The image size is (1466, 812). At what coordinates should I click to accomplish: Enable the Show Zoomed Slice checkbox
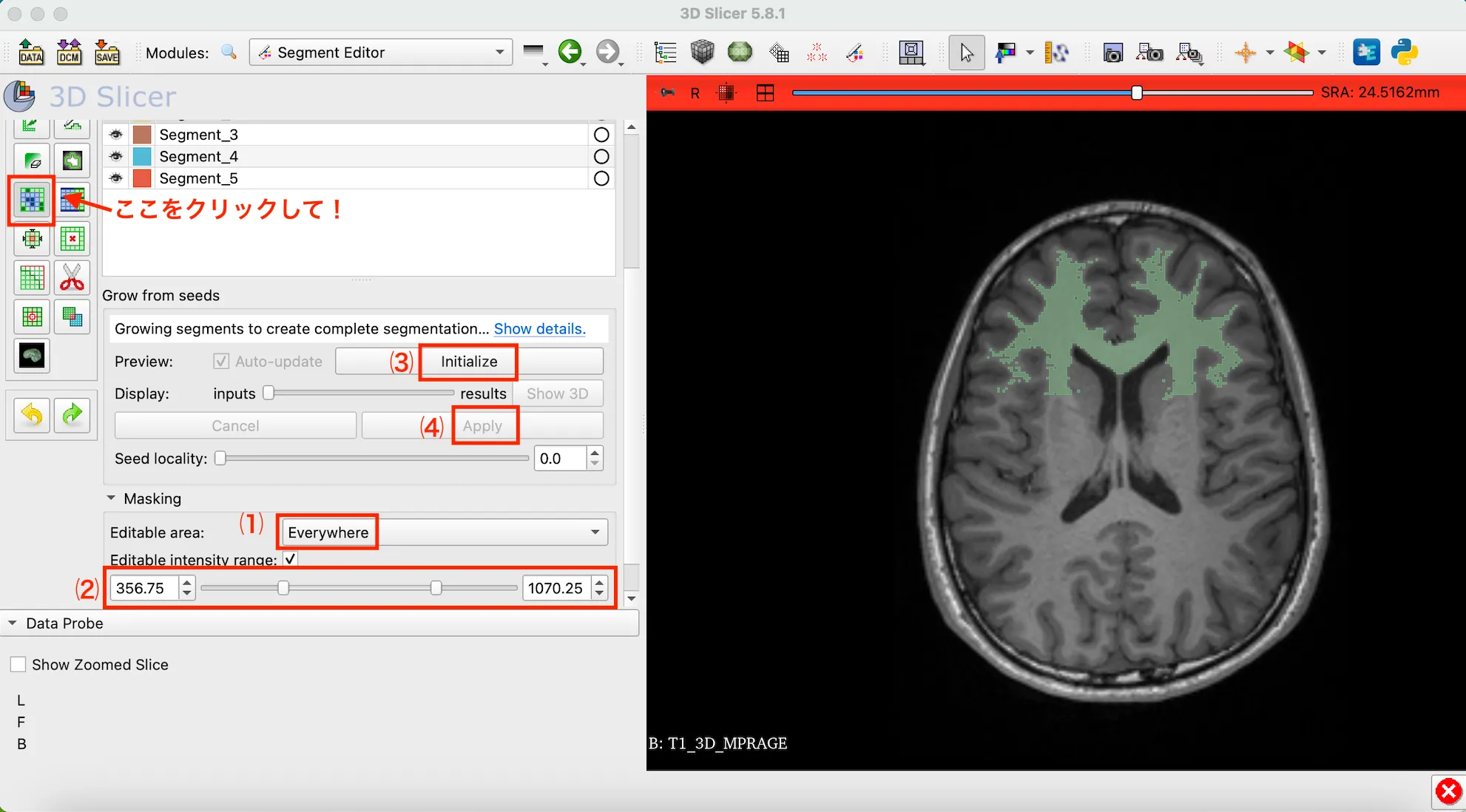tap(18, 663)
